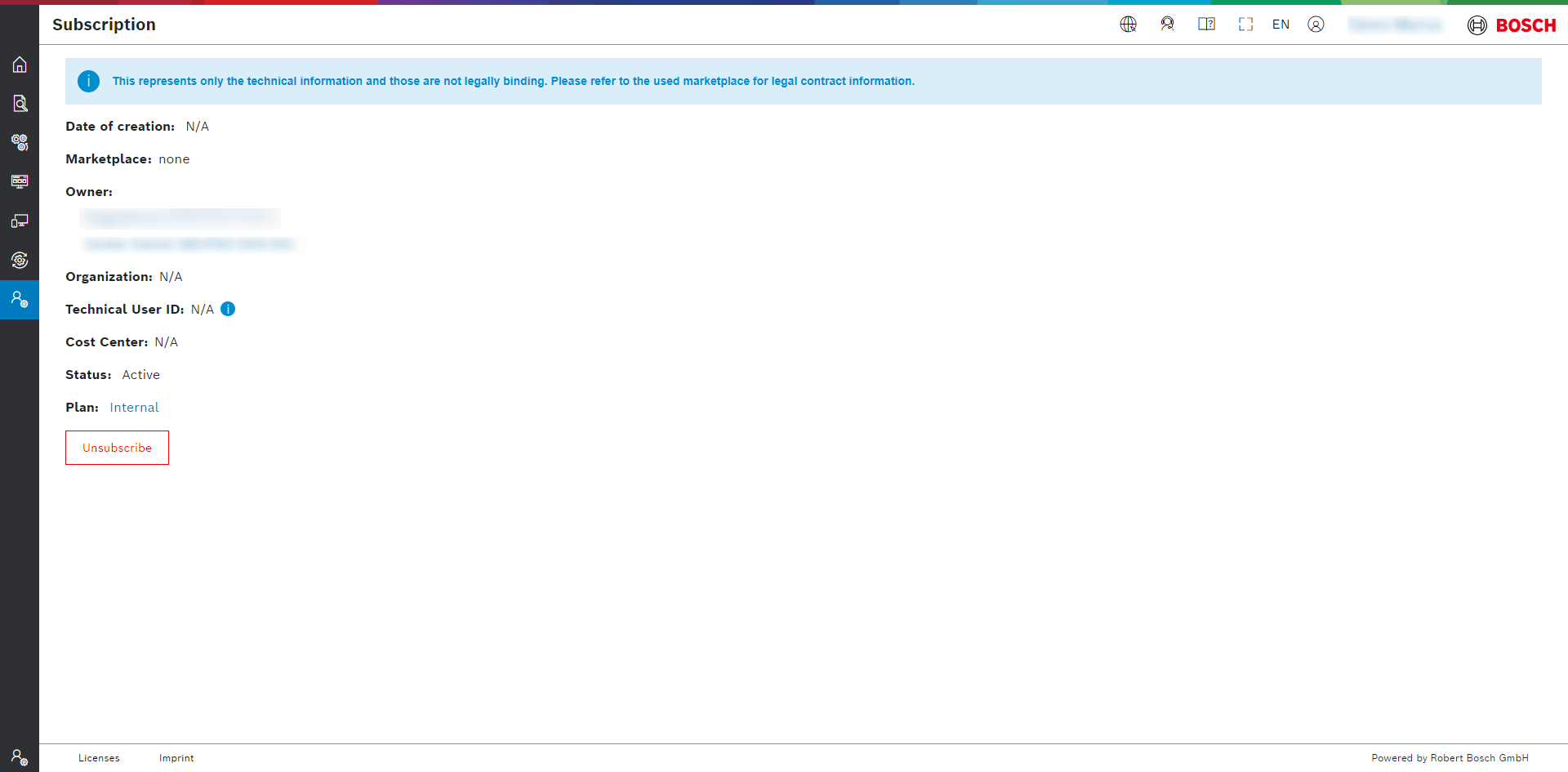Change language via EN selector
Viewport: 1568px width, 772px height.
coord(1281,25)
